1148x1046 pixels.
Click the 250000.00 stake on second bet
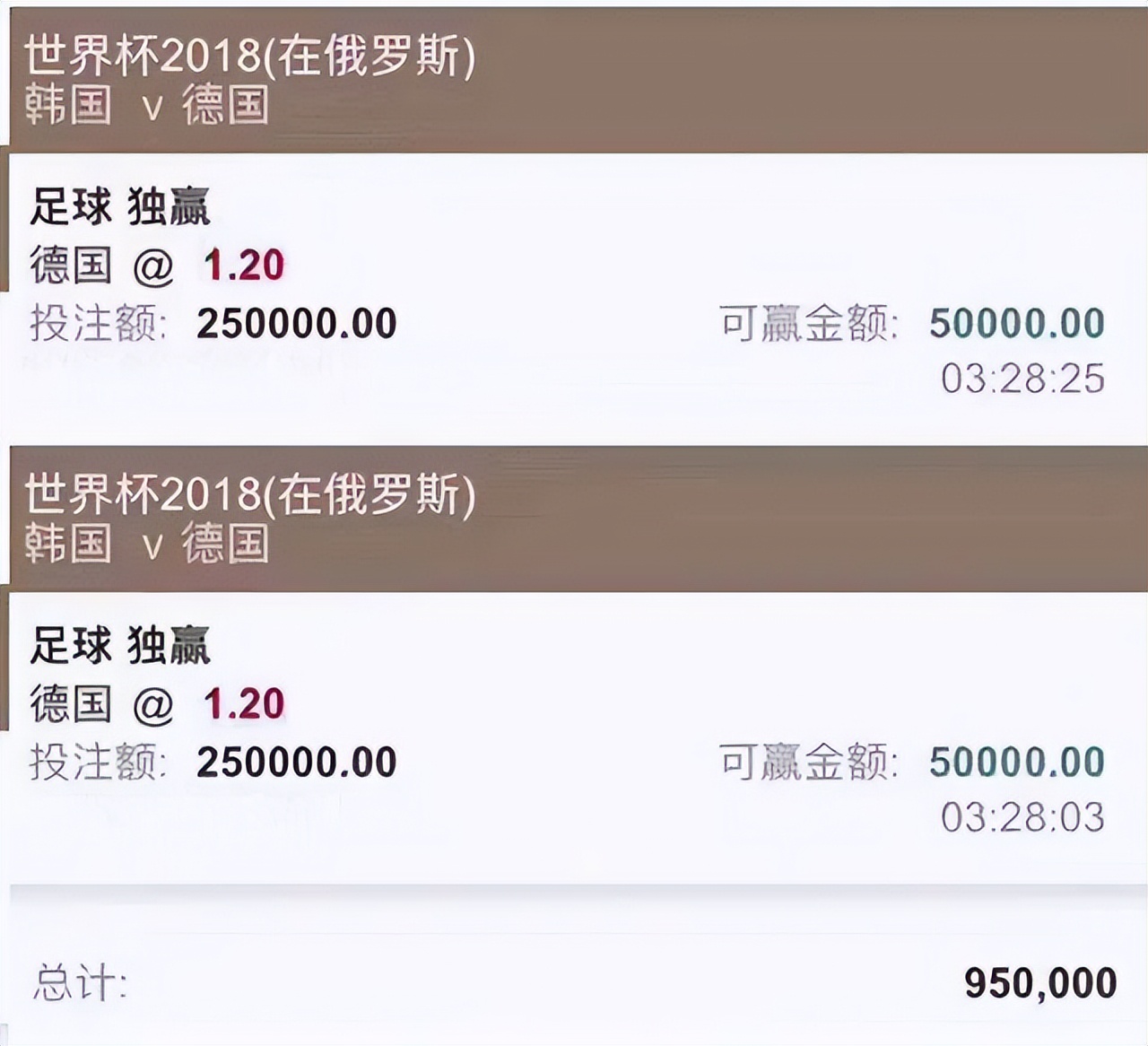tap(297, 761)
